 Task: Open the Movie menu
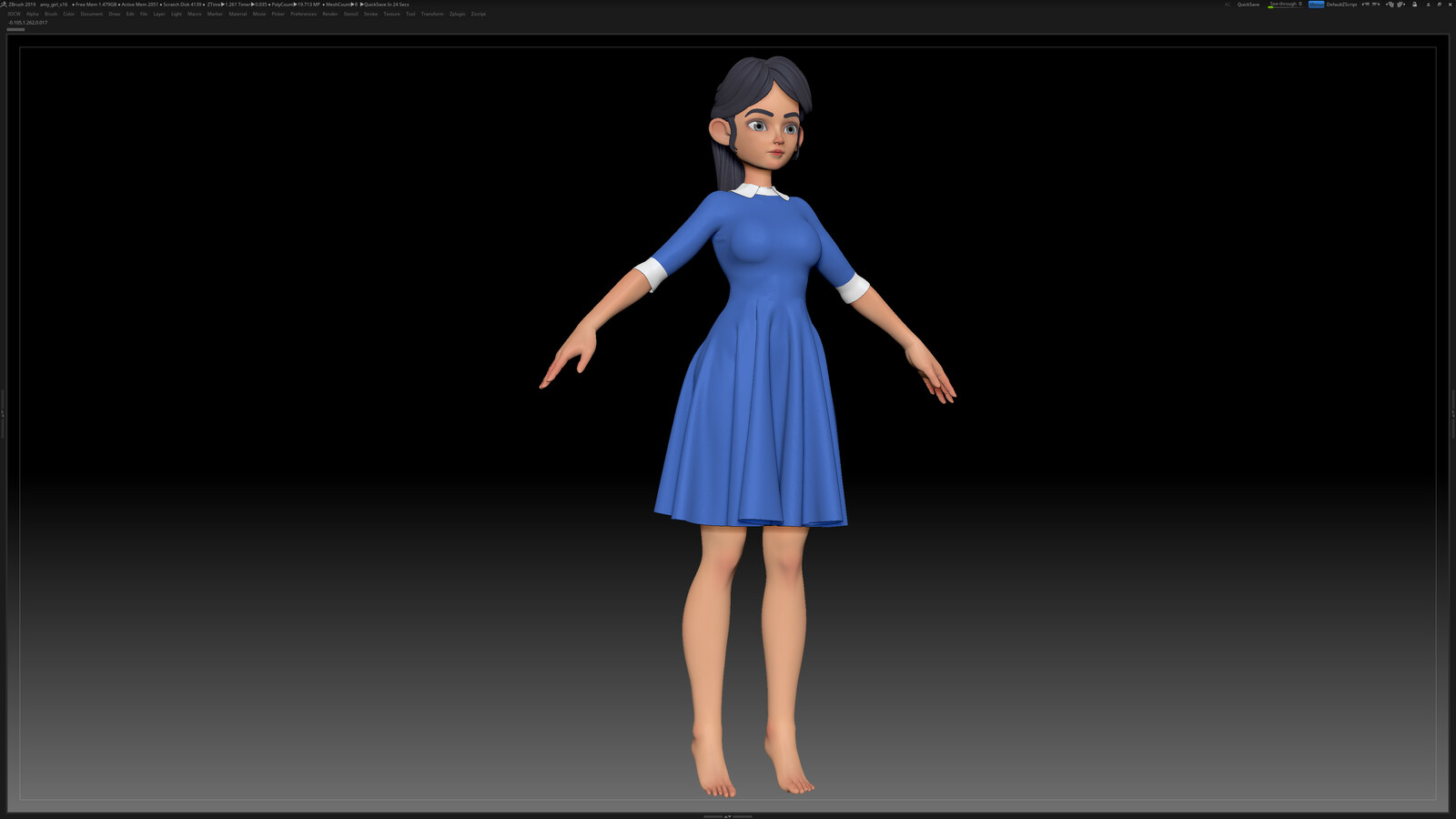tap(259, 14)
